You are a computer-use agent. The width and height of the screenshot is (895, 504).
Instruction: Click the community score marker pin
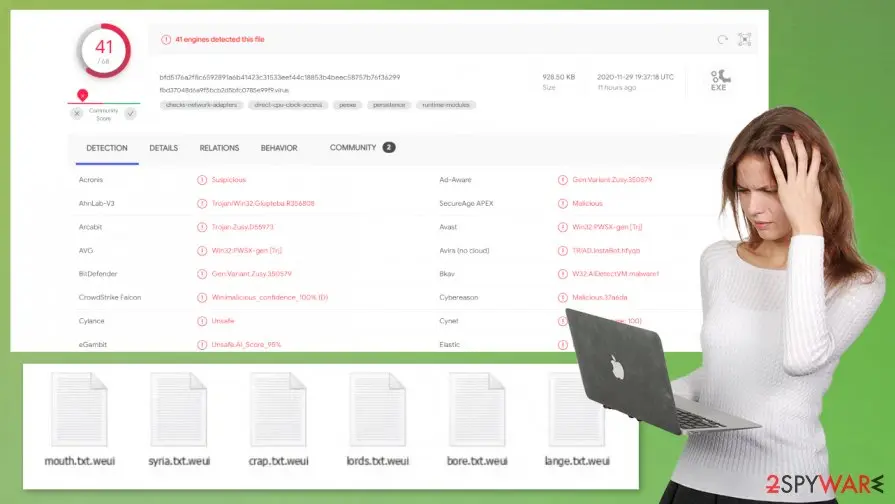(x=82, y=95)
